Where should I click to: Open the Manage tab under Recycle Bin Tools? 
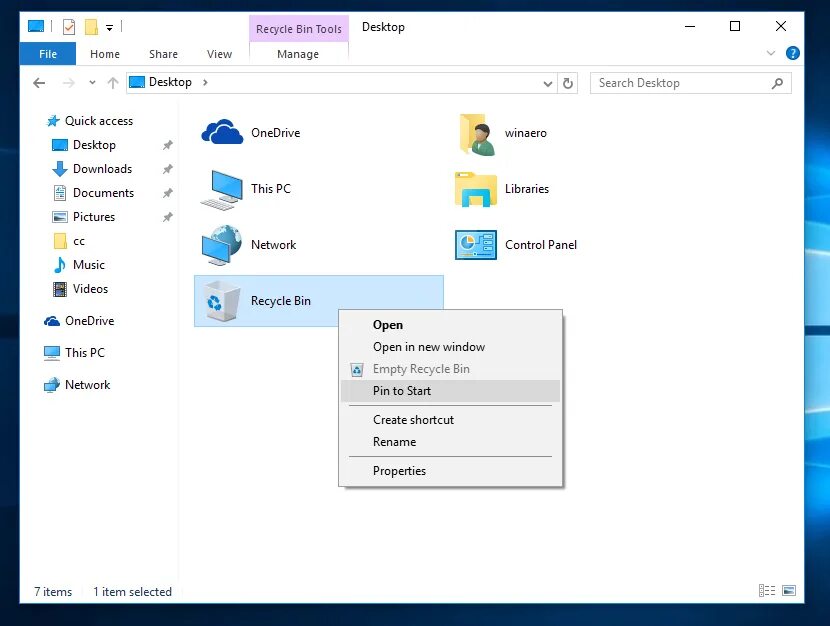click(298, 54)
